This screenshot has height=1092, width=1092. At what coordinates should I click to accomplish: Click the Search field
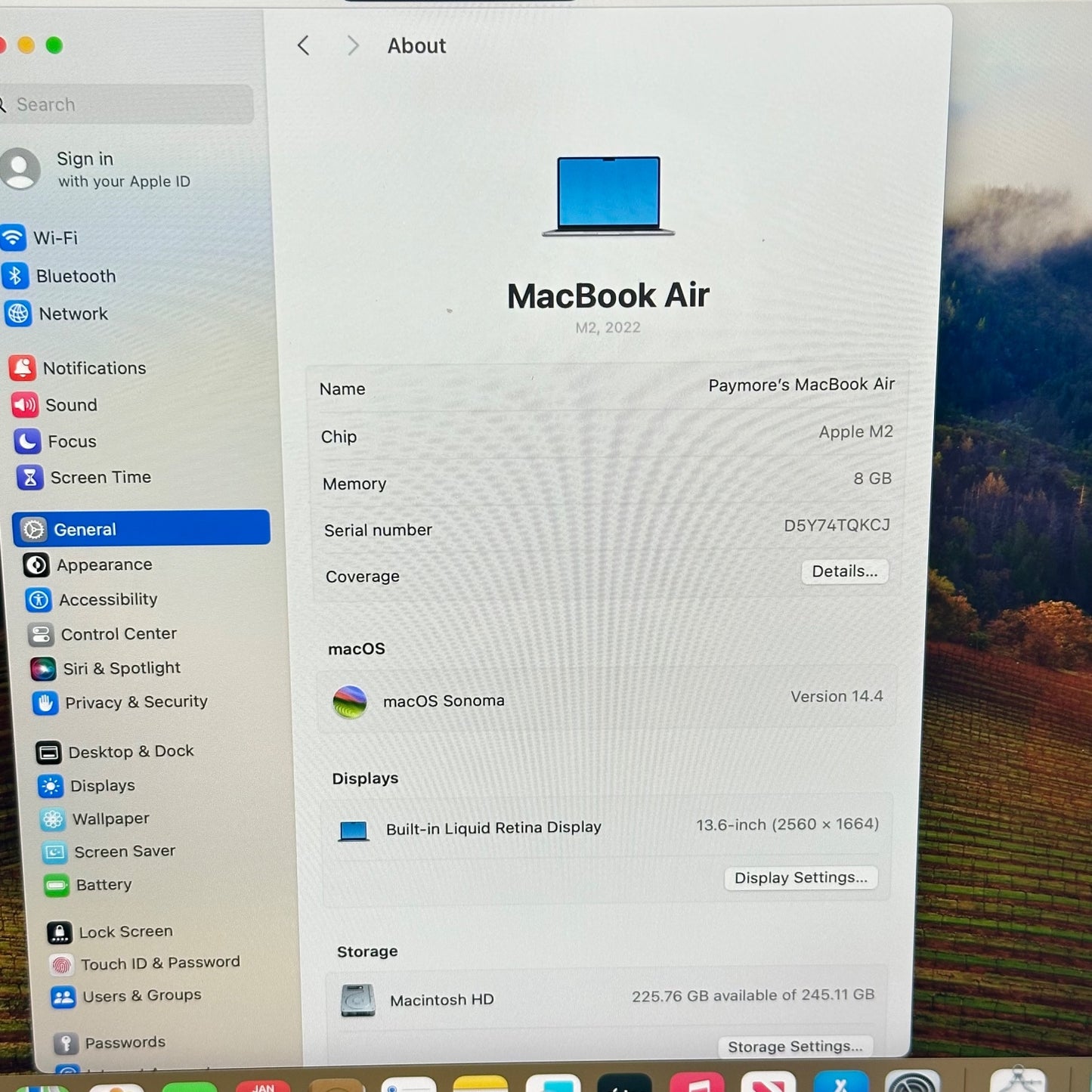coord(128,104)
